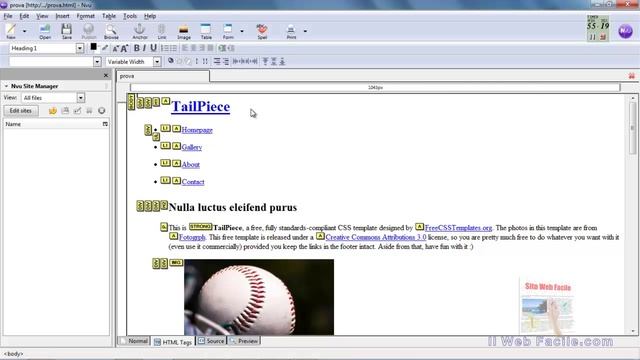Open the dropdown arrow beside New

coord(24,31)
